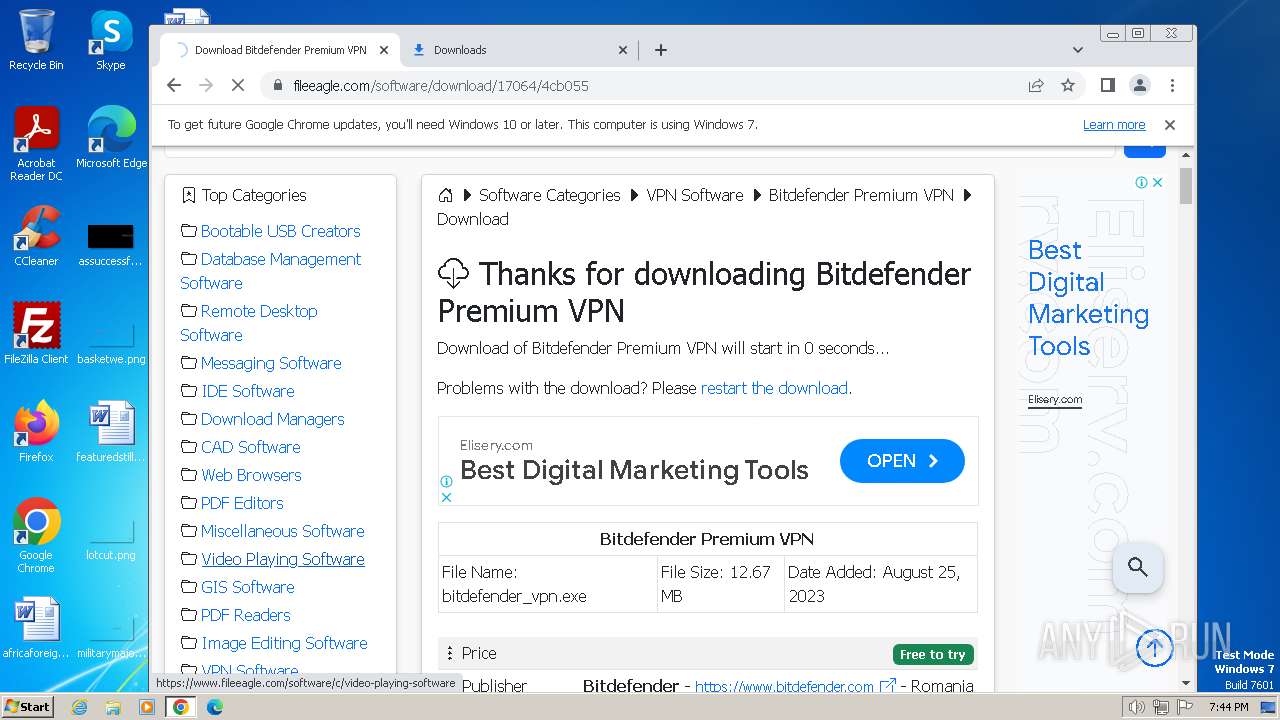Launch Firefox from desktop

36,432
